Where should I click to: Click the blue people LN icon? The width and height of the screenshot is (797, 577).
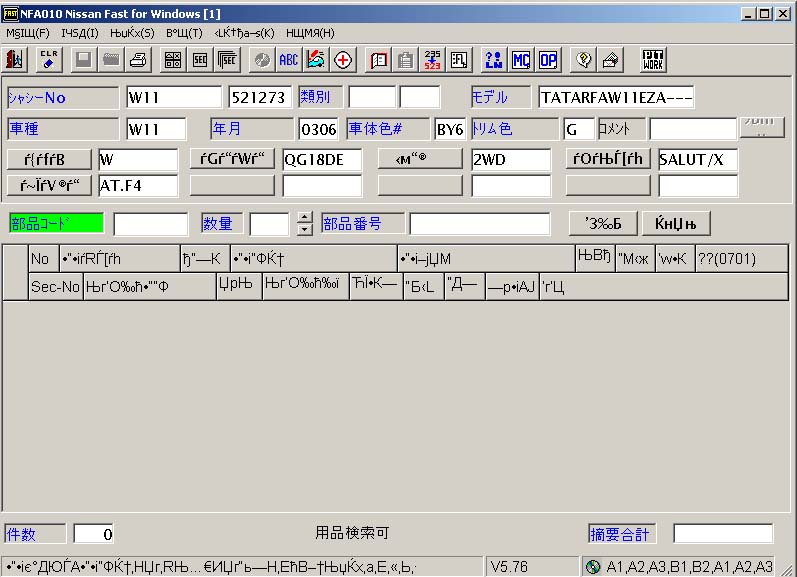[494, 60]
